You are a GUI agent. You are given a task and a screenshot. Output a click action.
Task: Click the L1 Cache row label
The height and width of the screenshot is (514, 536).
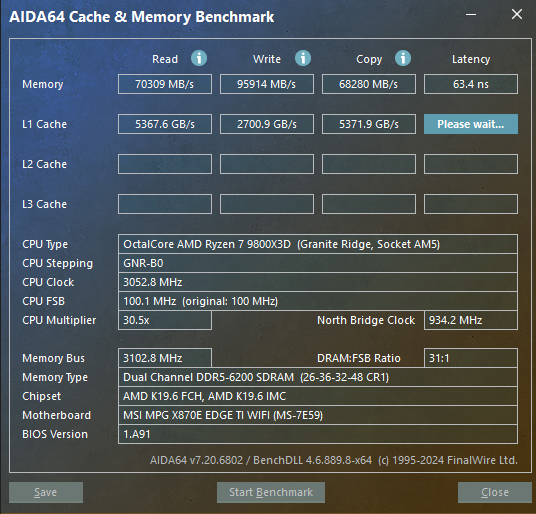coord(44,124)
